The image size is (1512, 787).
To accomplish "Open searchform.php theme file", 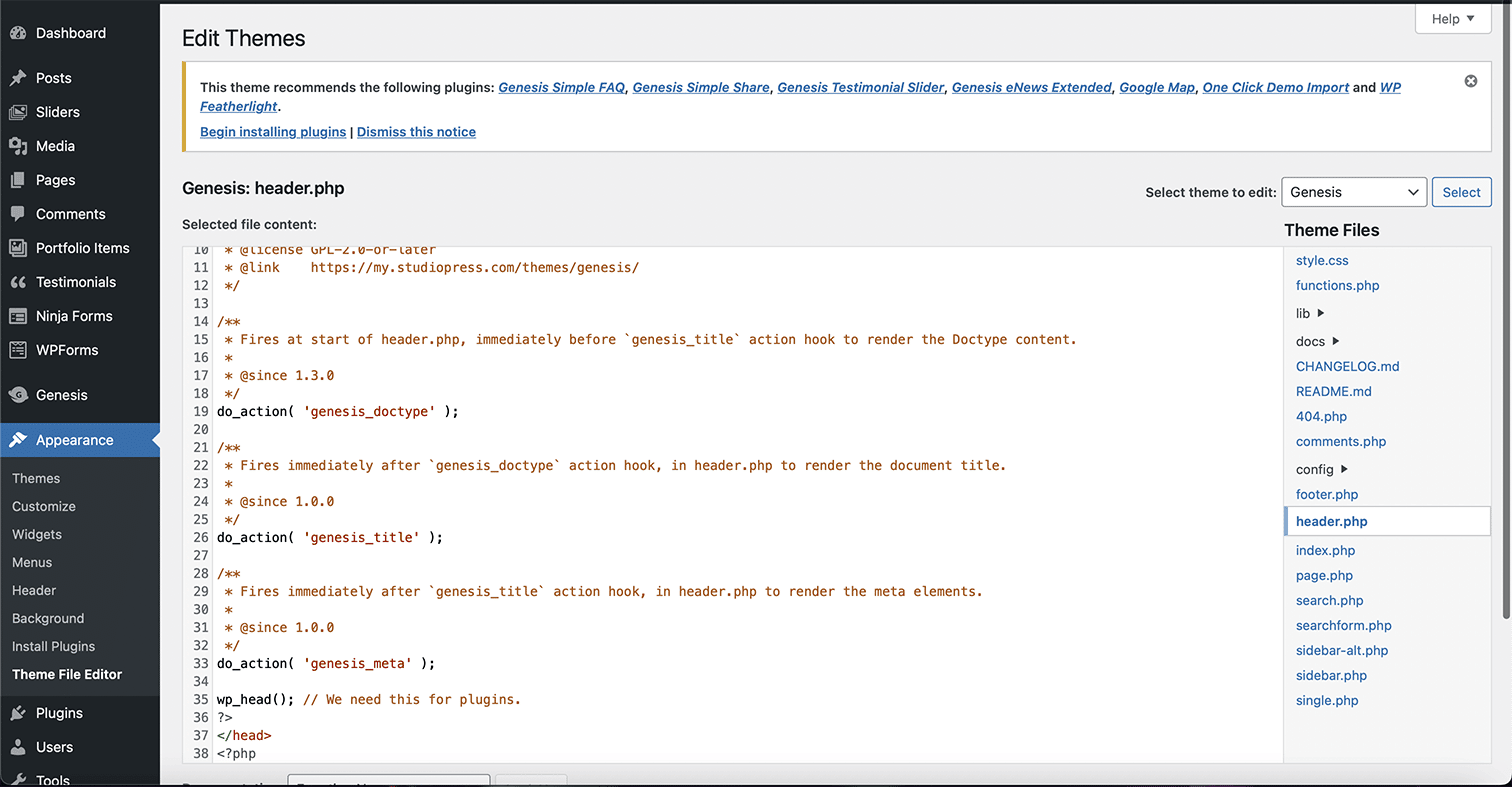I will click(x=1344, y=625).
